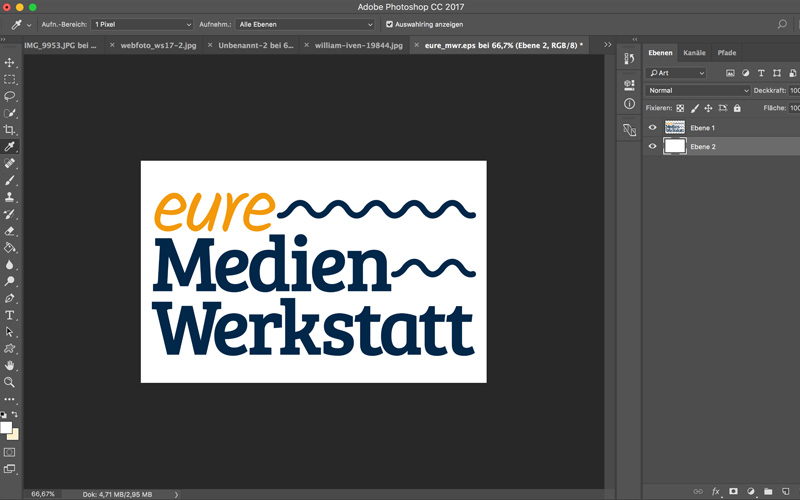The width and height of the screenshot is (800, 500).
Task: Select the Pen tool
Action: click(9, 298)
